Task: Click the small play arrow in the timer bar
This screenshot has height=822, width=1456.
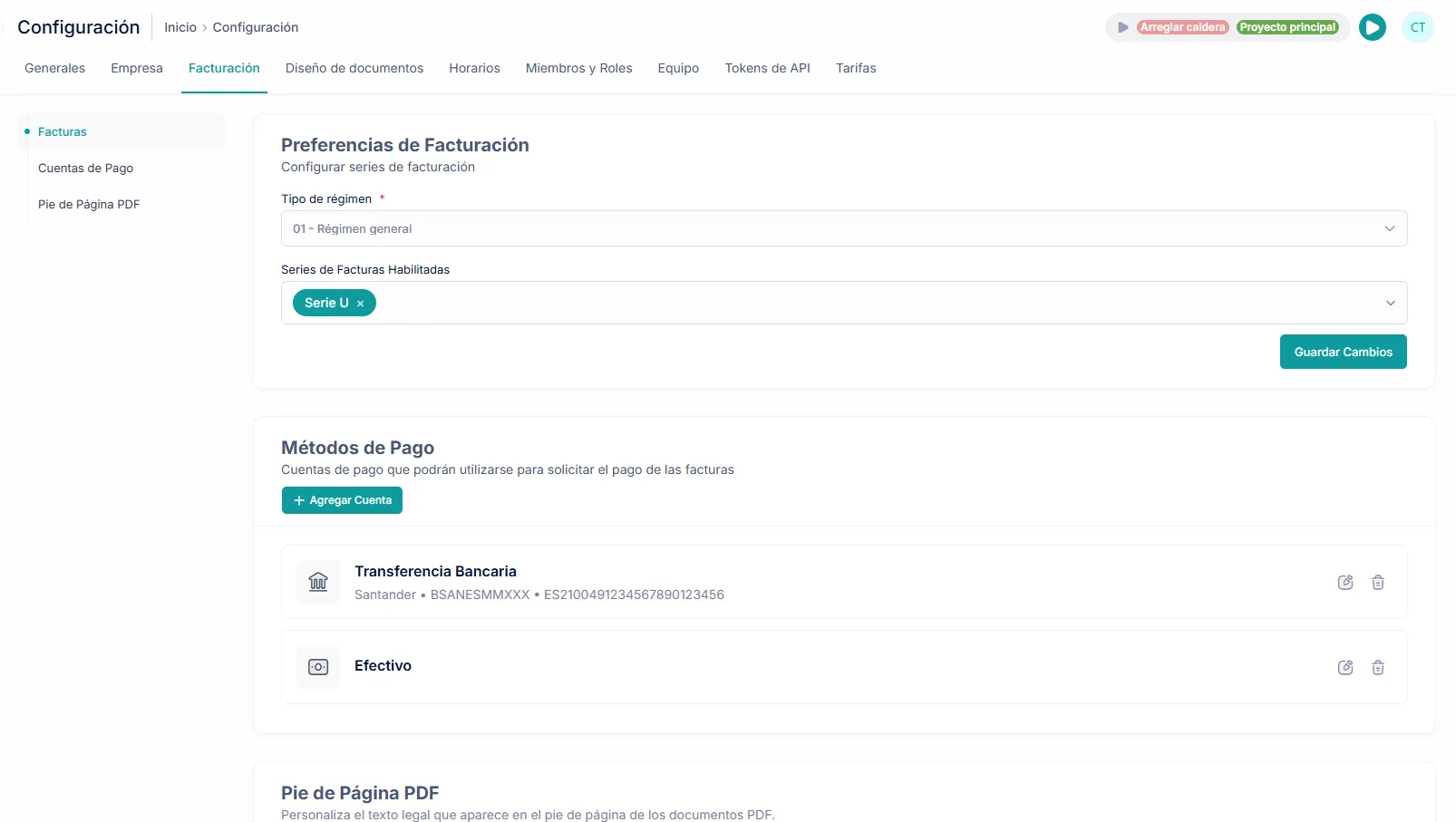Action: (1122, 27)
